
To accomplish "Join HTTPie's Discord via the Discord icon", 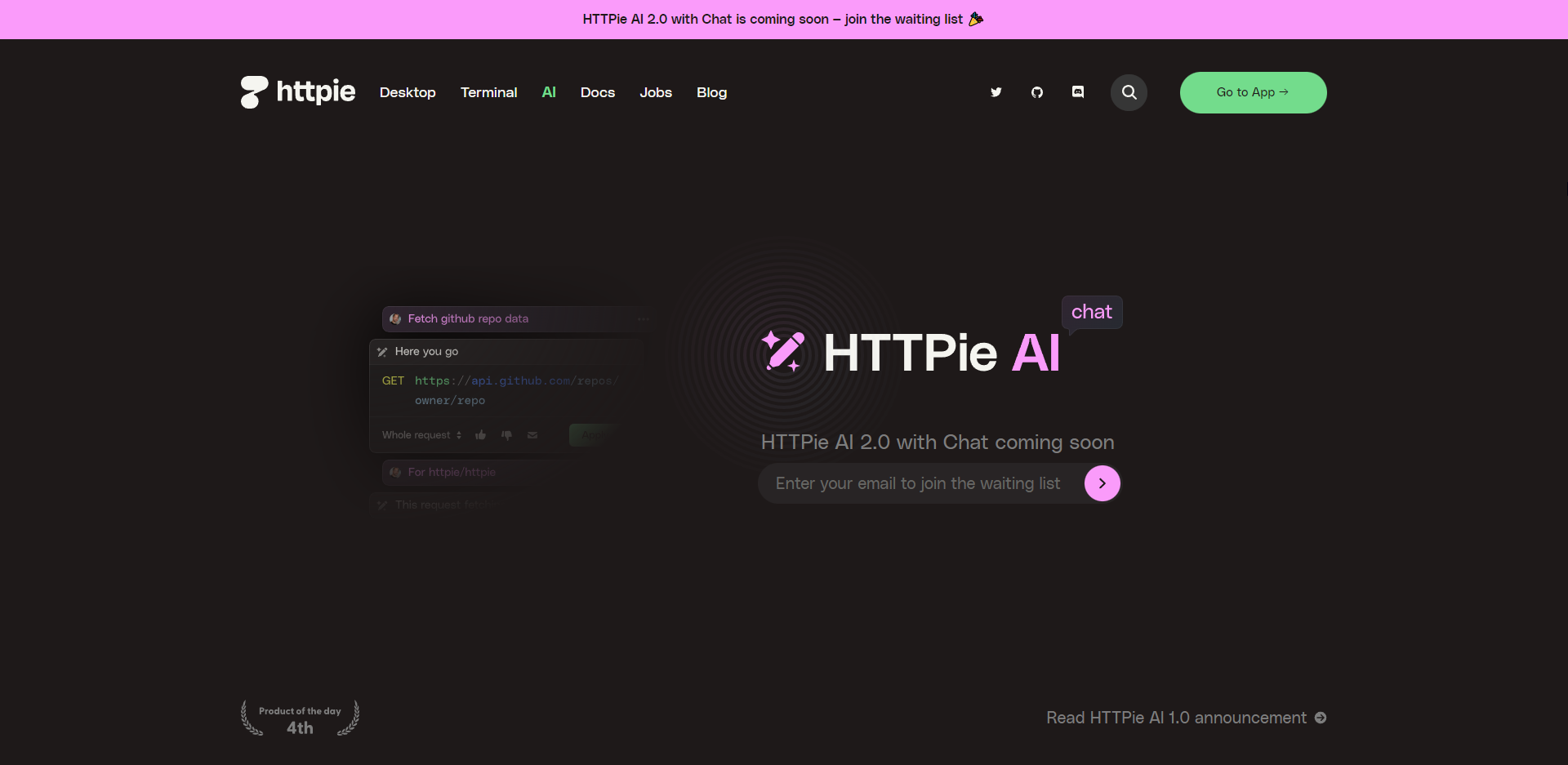I will pos(1077,92).
